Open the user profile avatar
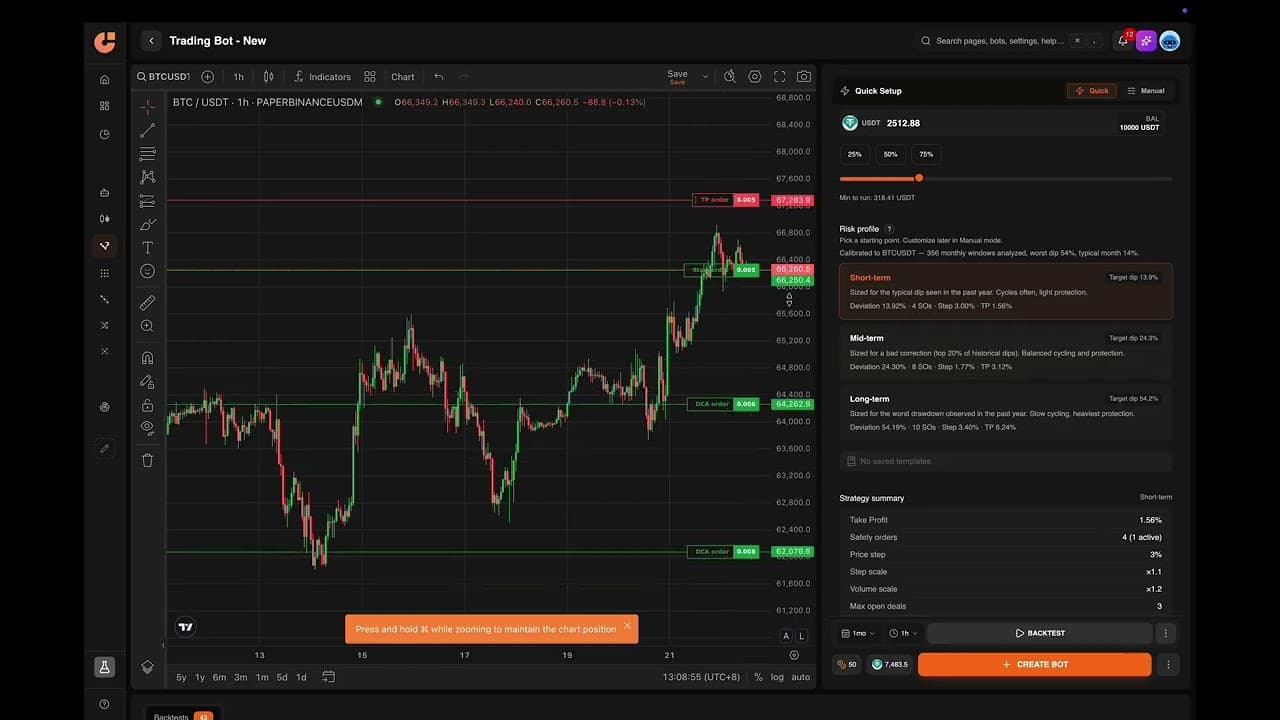Image resolution: width=1280 pixels, height=720 pixels. tap(1170, 41)
